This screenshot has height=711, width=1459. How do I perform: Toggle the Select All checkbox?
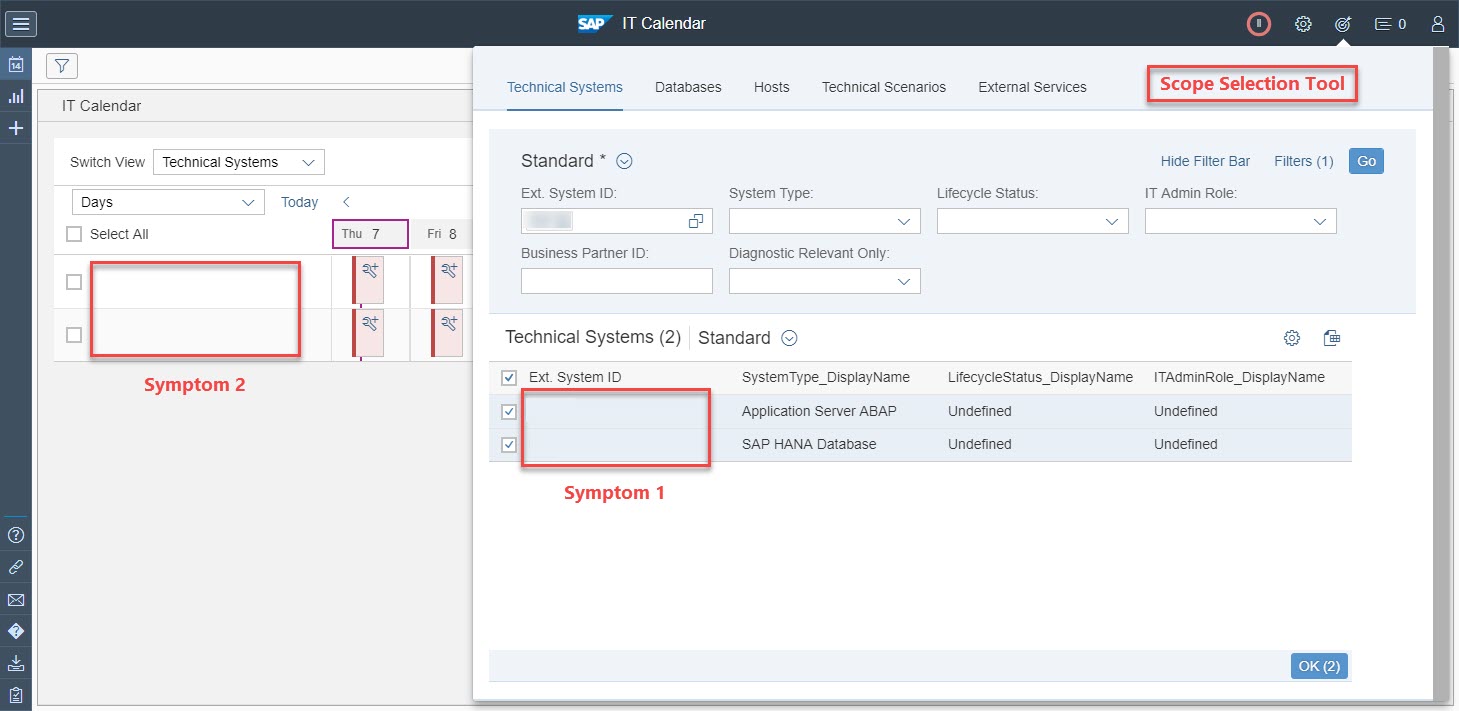tap(74, 234)
